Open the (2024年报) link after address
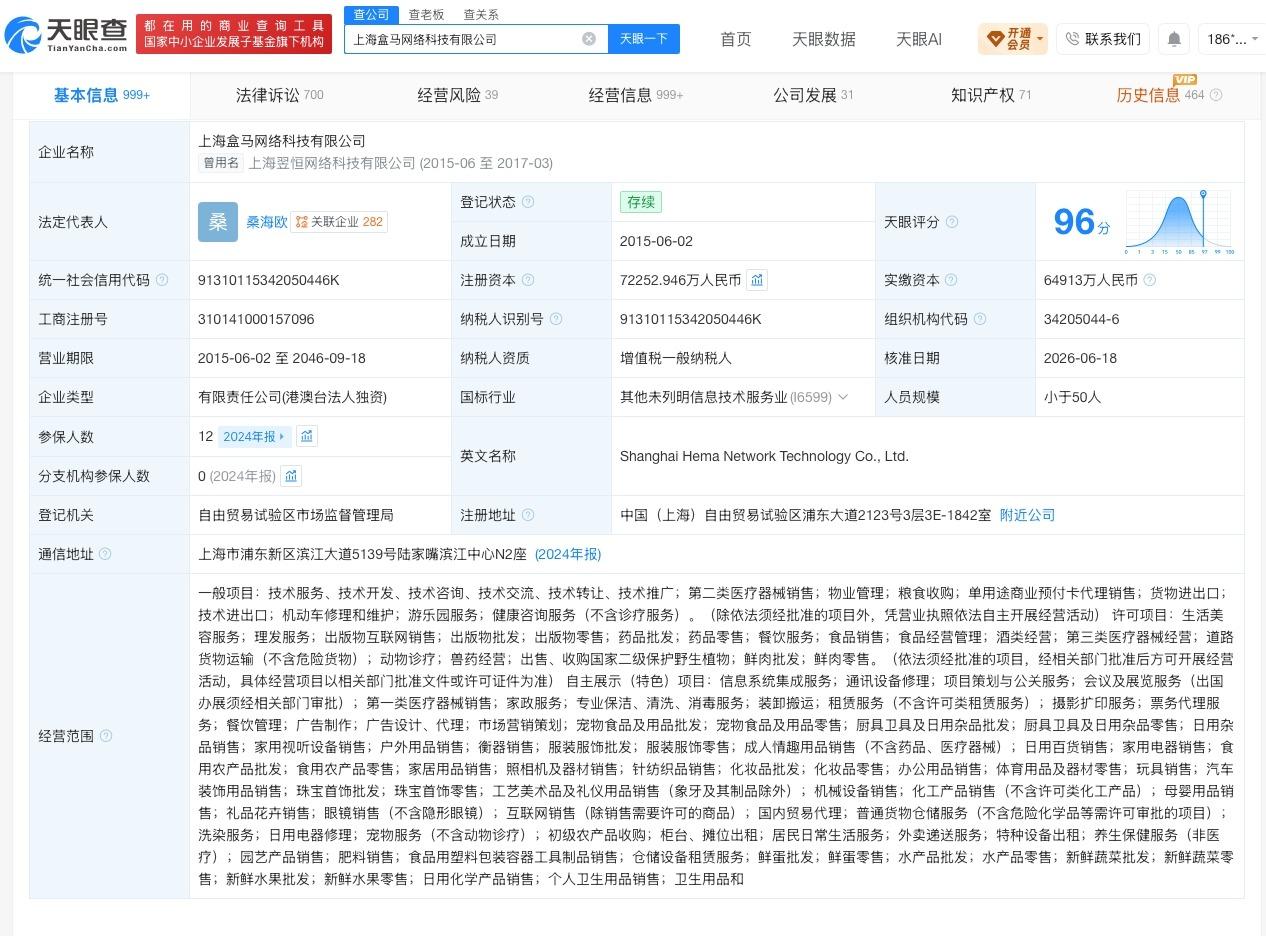 coord(568,554)
